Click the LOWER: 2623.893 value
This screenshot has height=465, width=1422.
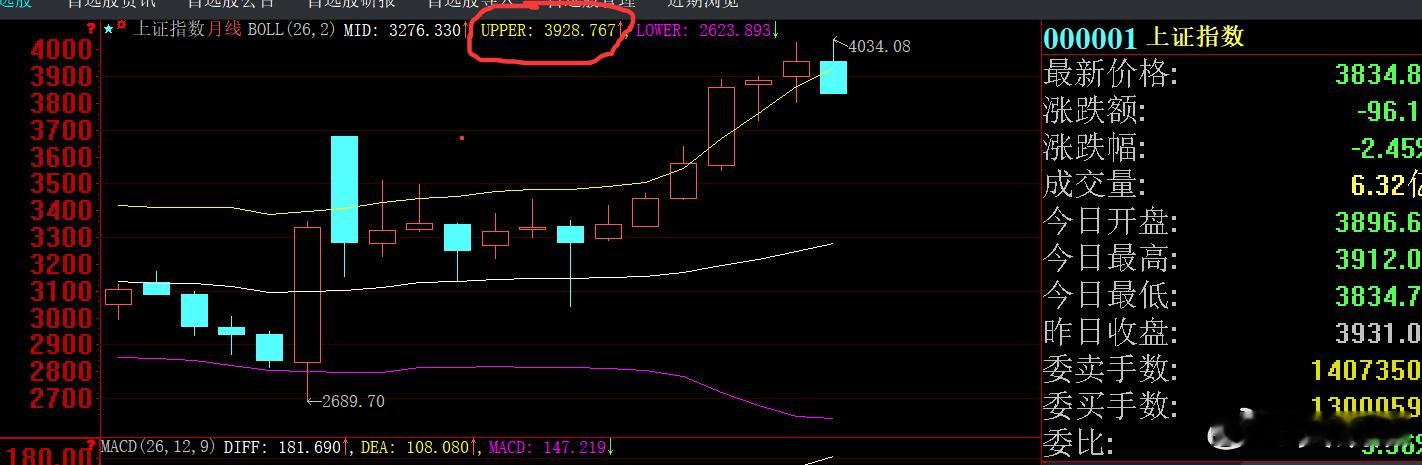(x=703, y=30)
